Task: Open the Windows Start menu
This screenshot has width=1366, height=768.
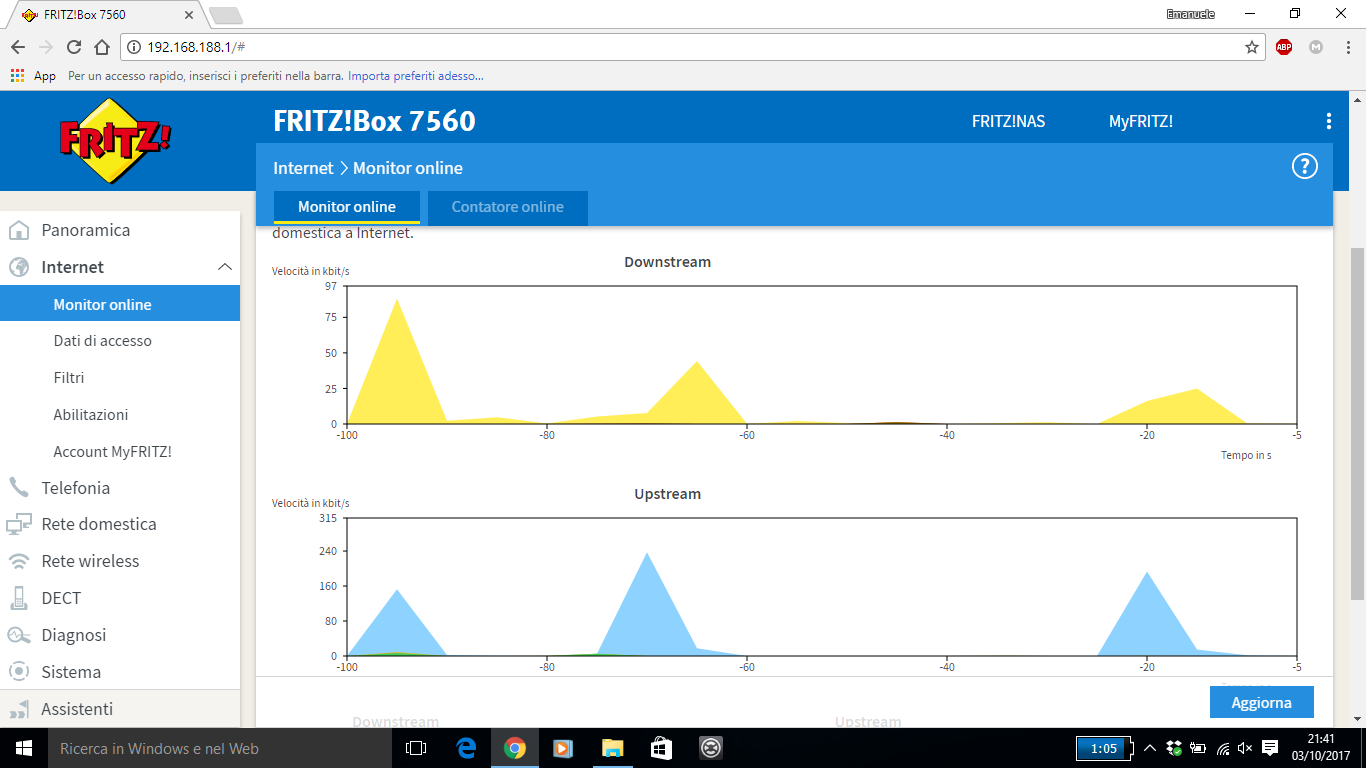Action: pyautogui.click(x=24, y=748)
